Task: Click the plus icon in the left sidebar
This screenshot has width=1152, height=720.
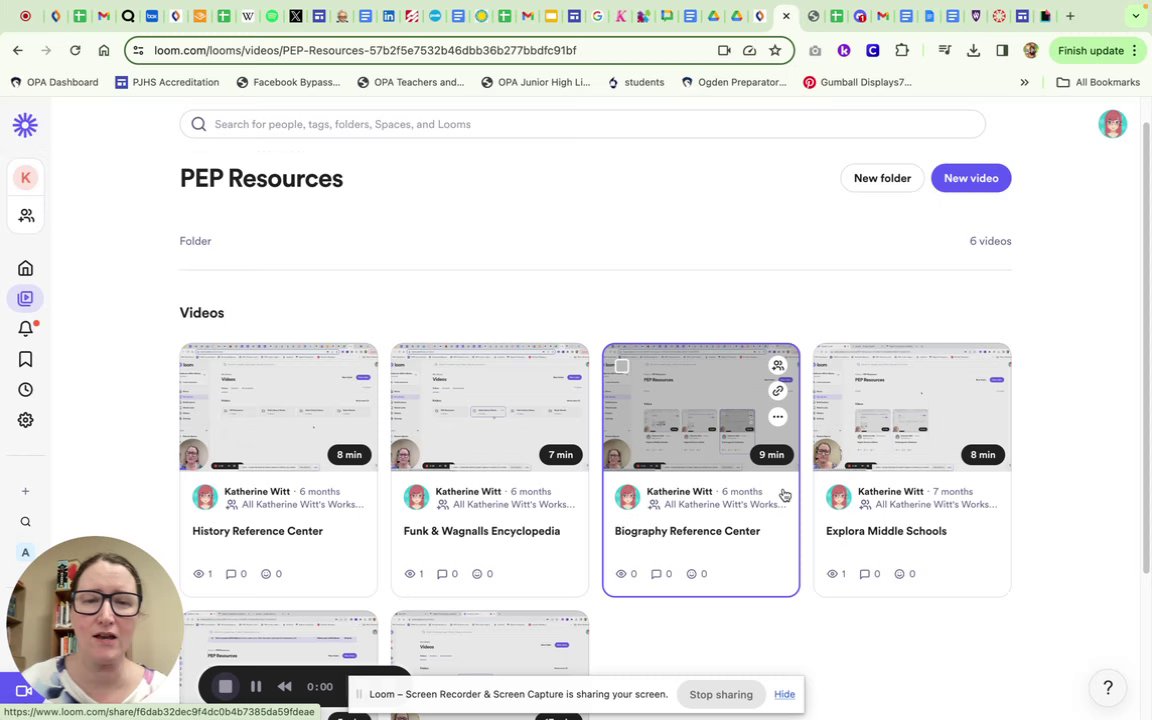Action: tap(26, 491)
